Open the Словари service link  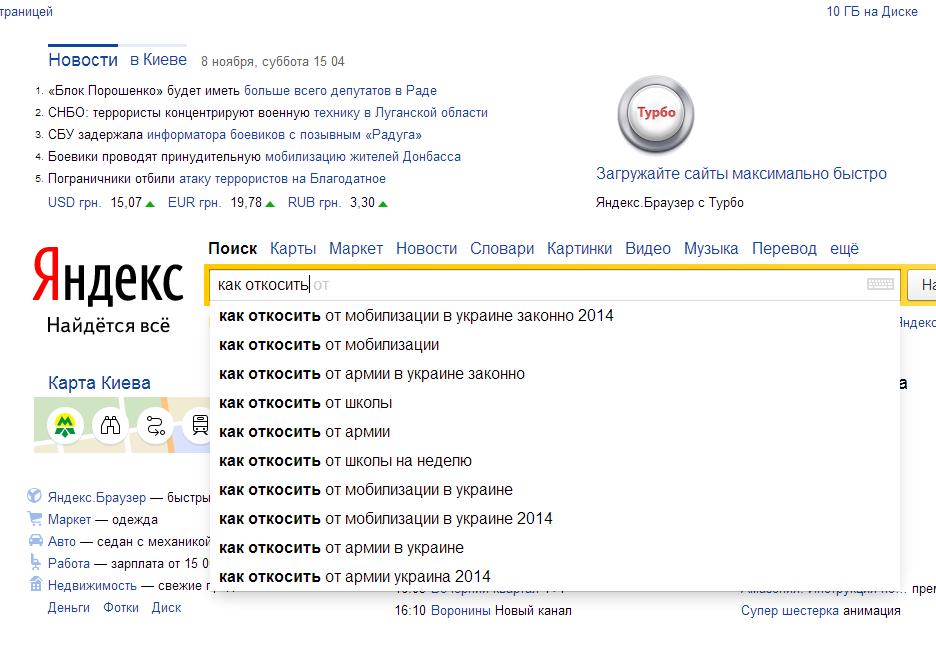pyautogui.click(x=501, y=248)
